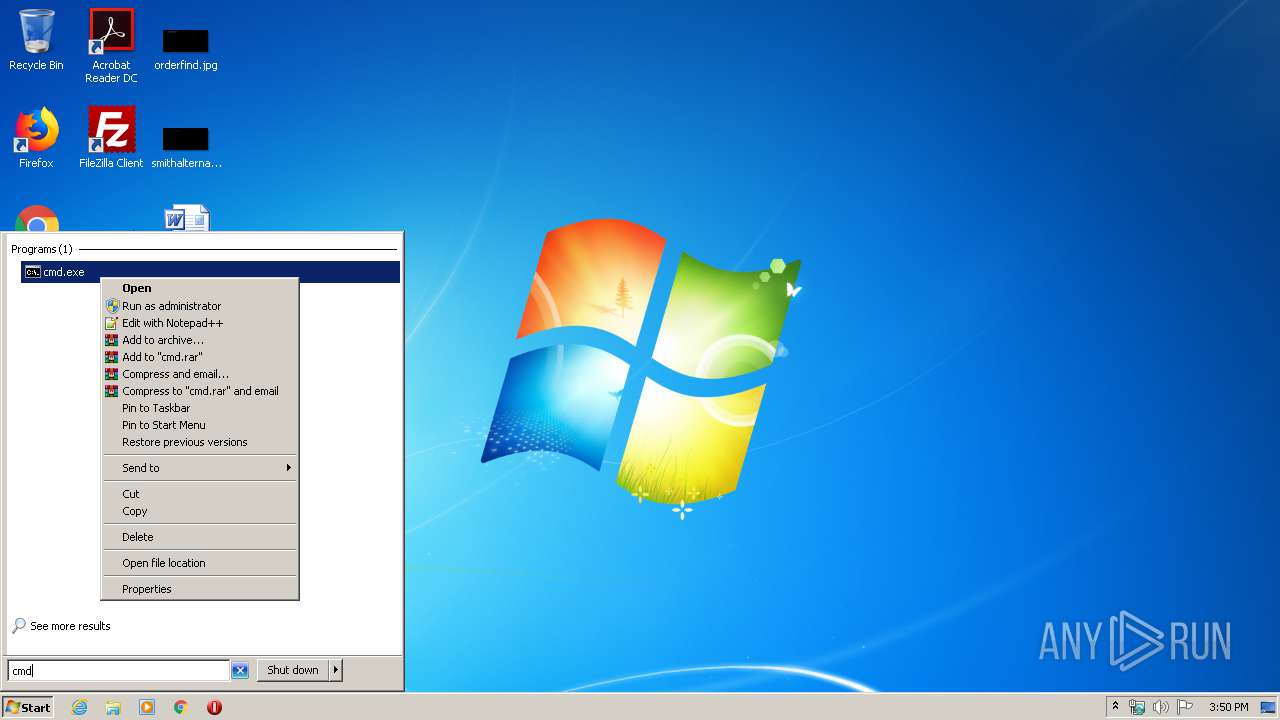Select Add to "cmd.rar"

(200, 357)
